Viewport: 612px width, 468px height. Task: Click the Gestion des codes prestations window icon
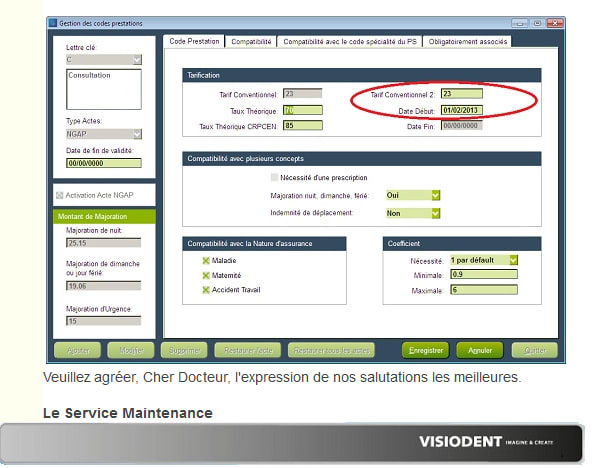click(x=54, y=22)
